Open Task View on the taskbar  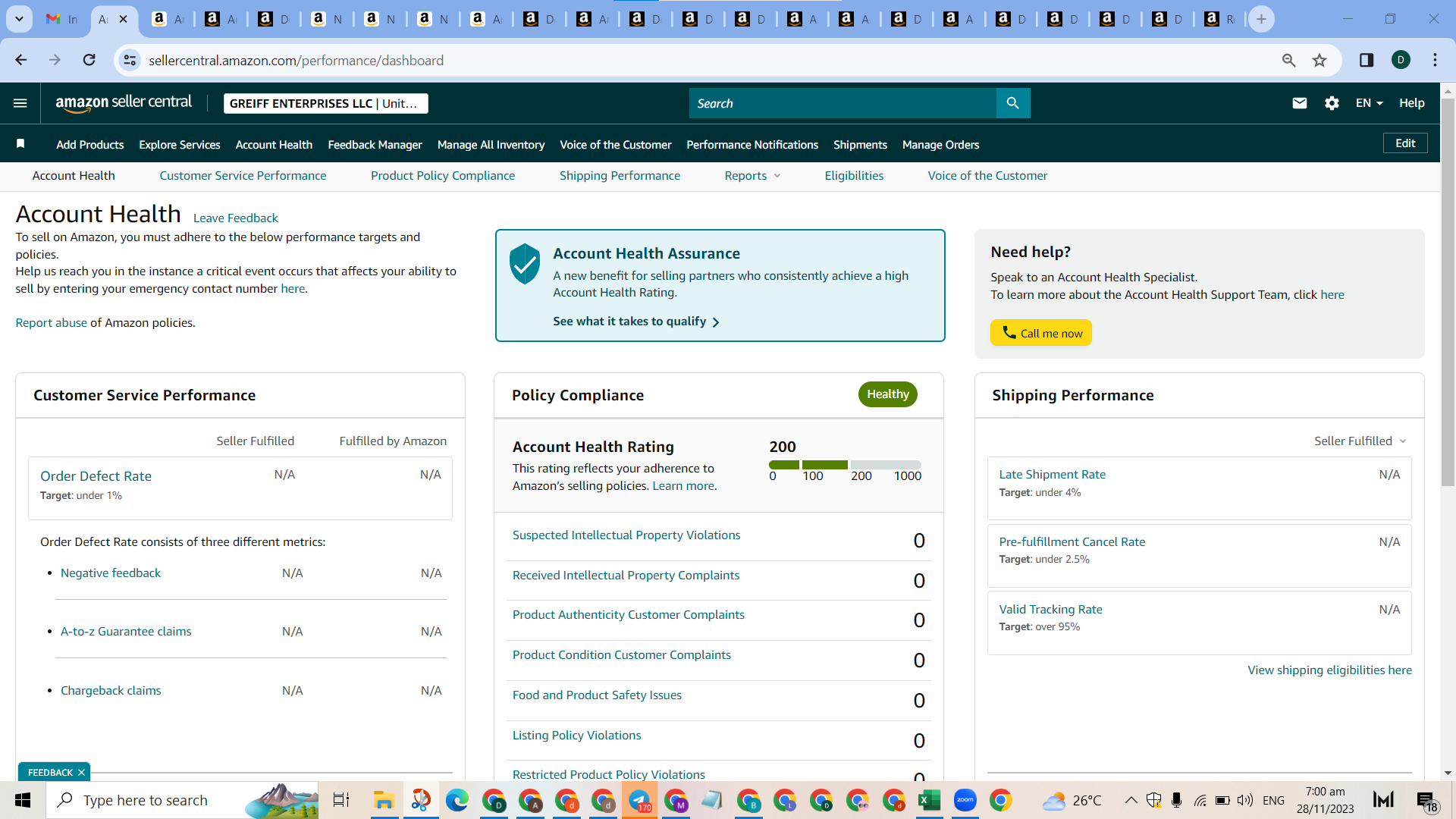coord(341,800)
